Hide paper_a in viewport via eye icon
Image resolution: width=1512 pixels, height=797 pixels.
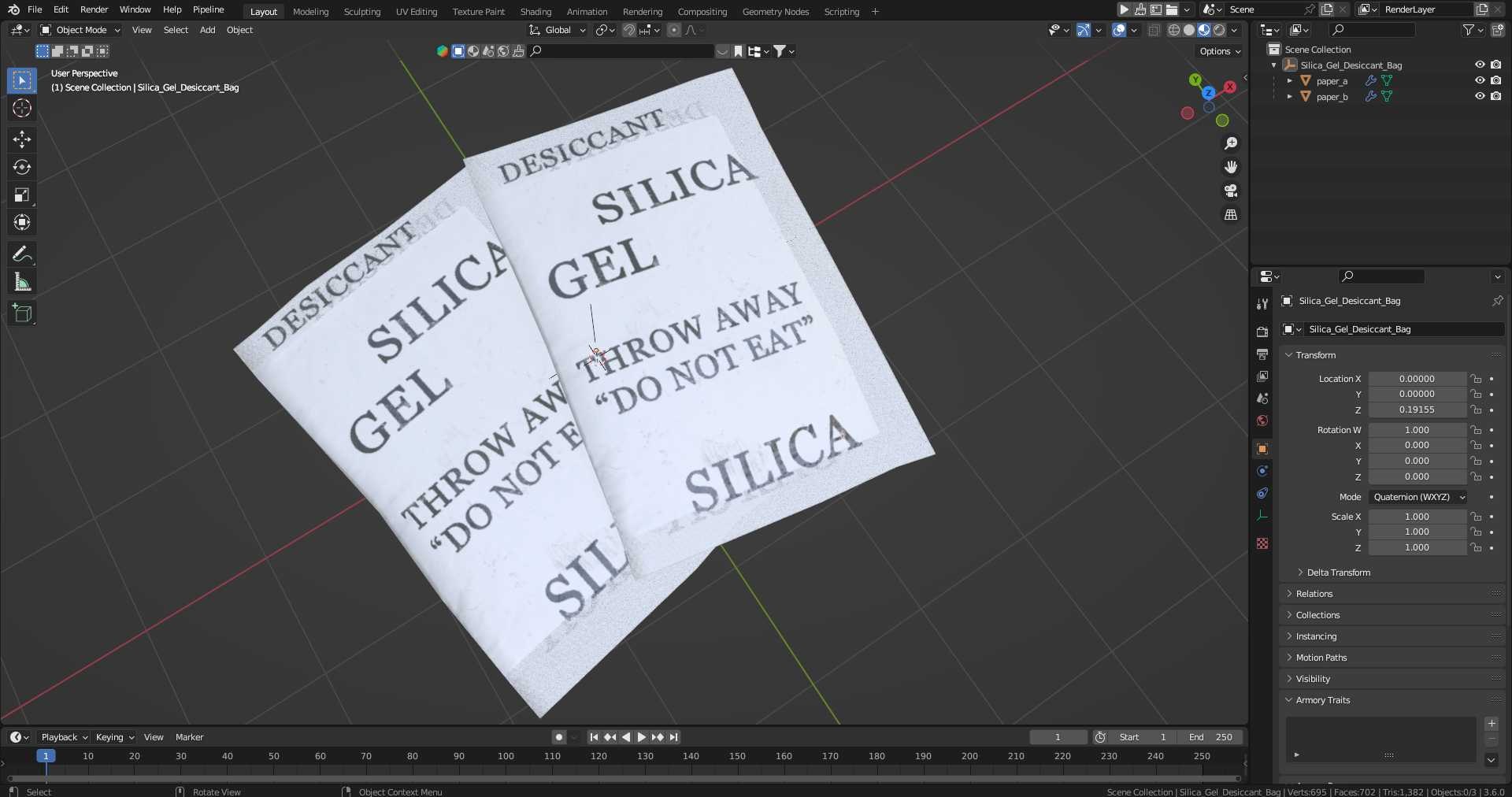click(1480, 80)
